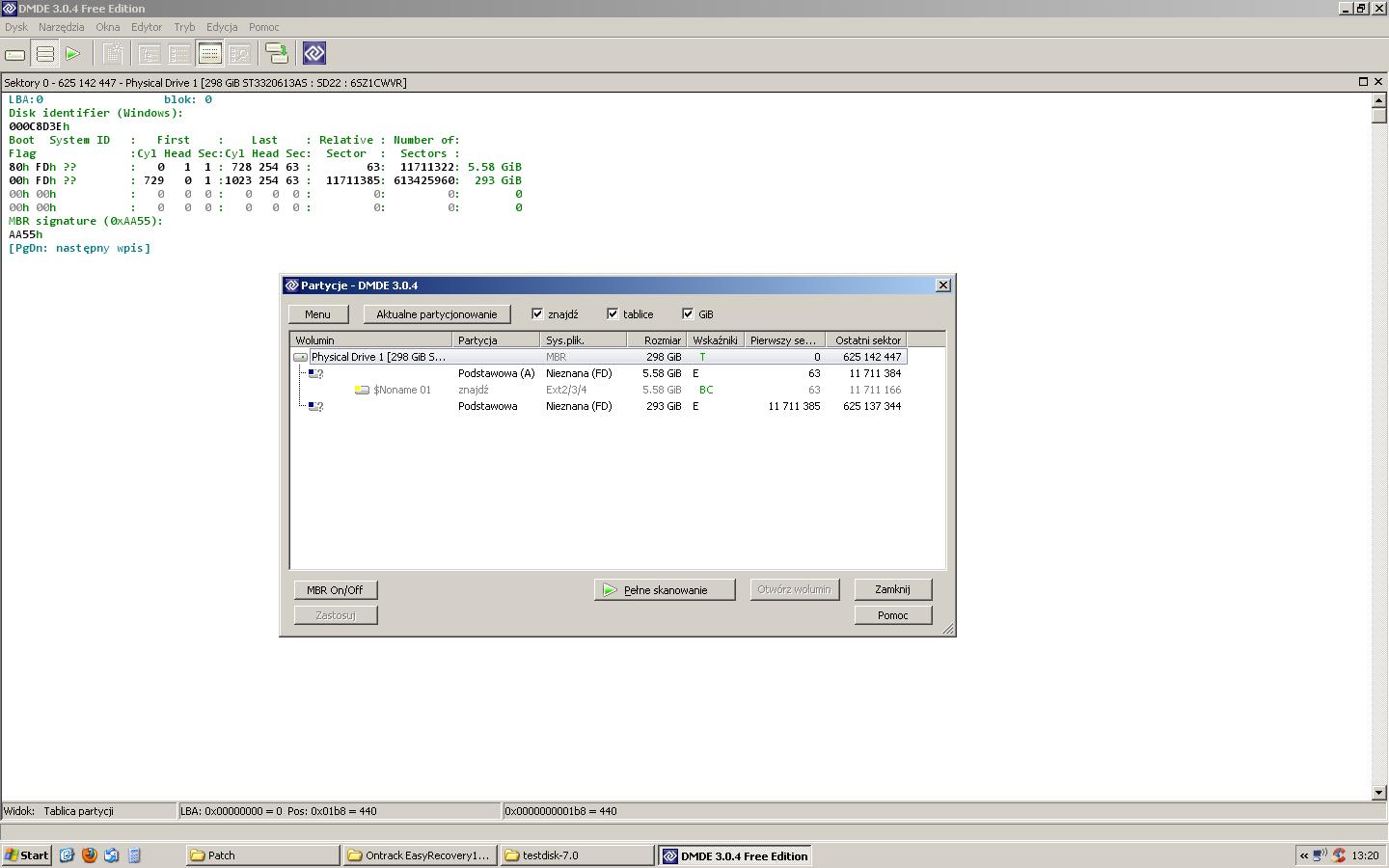Image resolution: width=1389 pixels, height=868 pixels.
Task: Click the Menu button in Partycje dialog
Action: click(317, 314)
